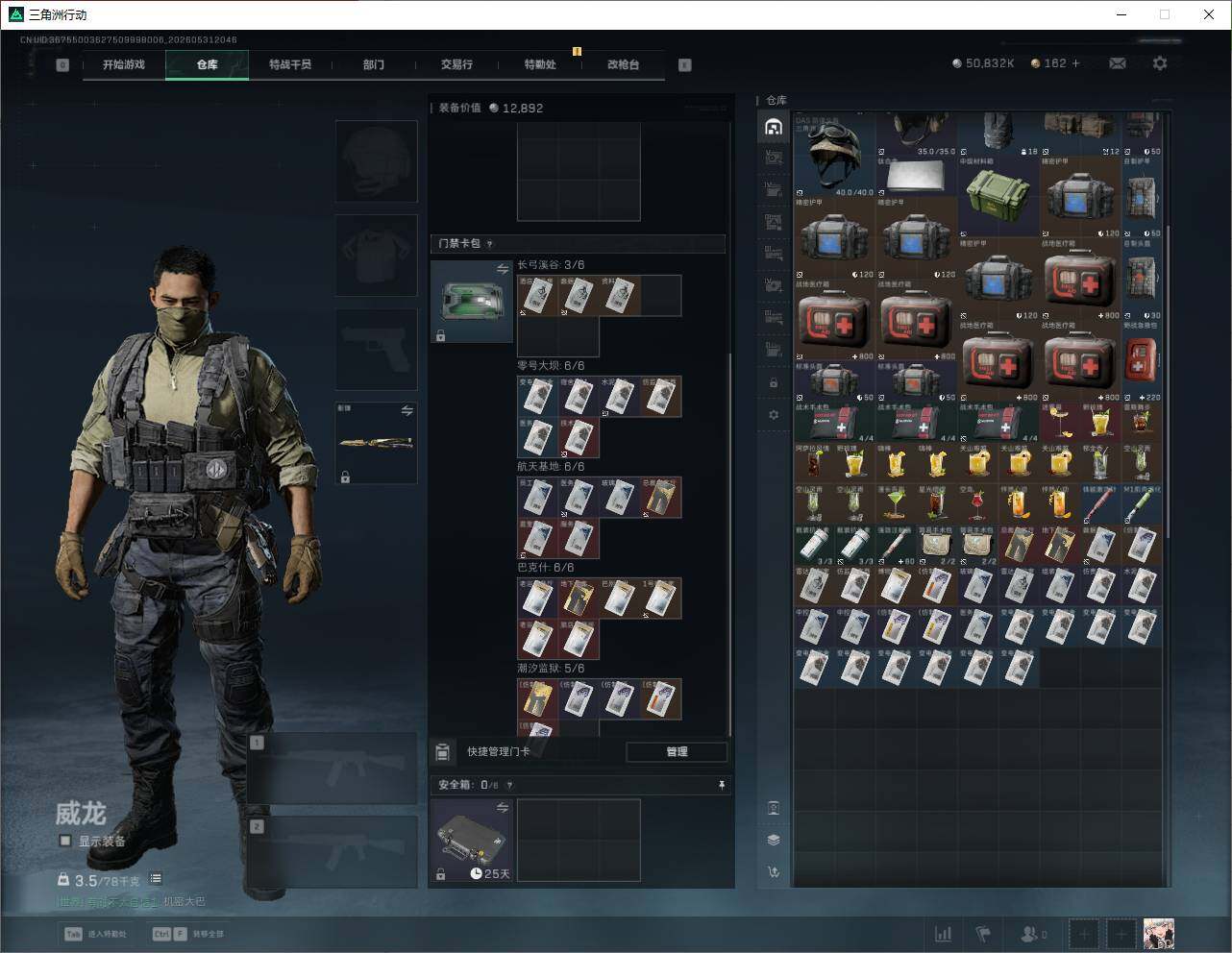Select the empty helmet equipment slot
The height and width of the screenshot is (953, 1232).
pos(377,160)
